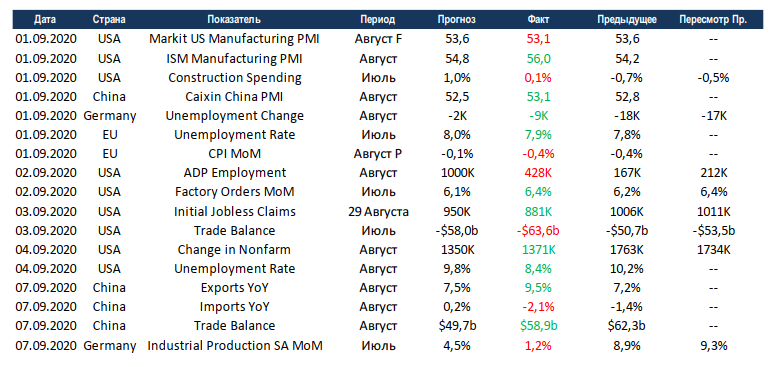Click the Период column header
Viewport: 775px width, 367px height.
click(378, 20)
